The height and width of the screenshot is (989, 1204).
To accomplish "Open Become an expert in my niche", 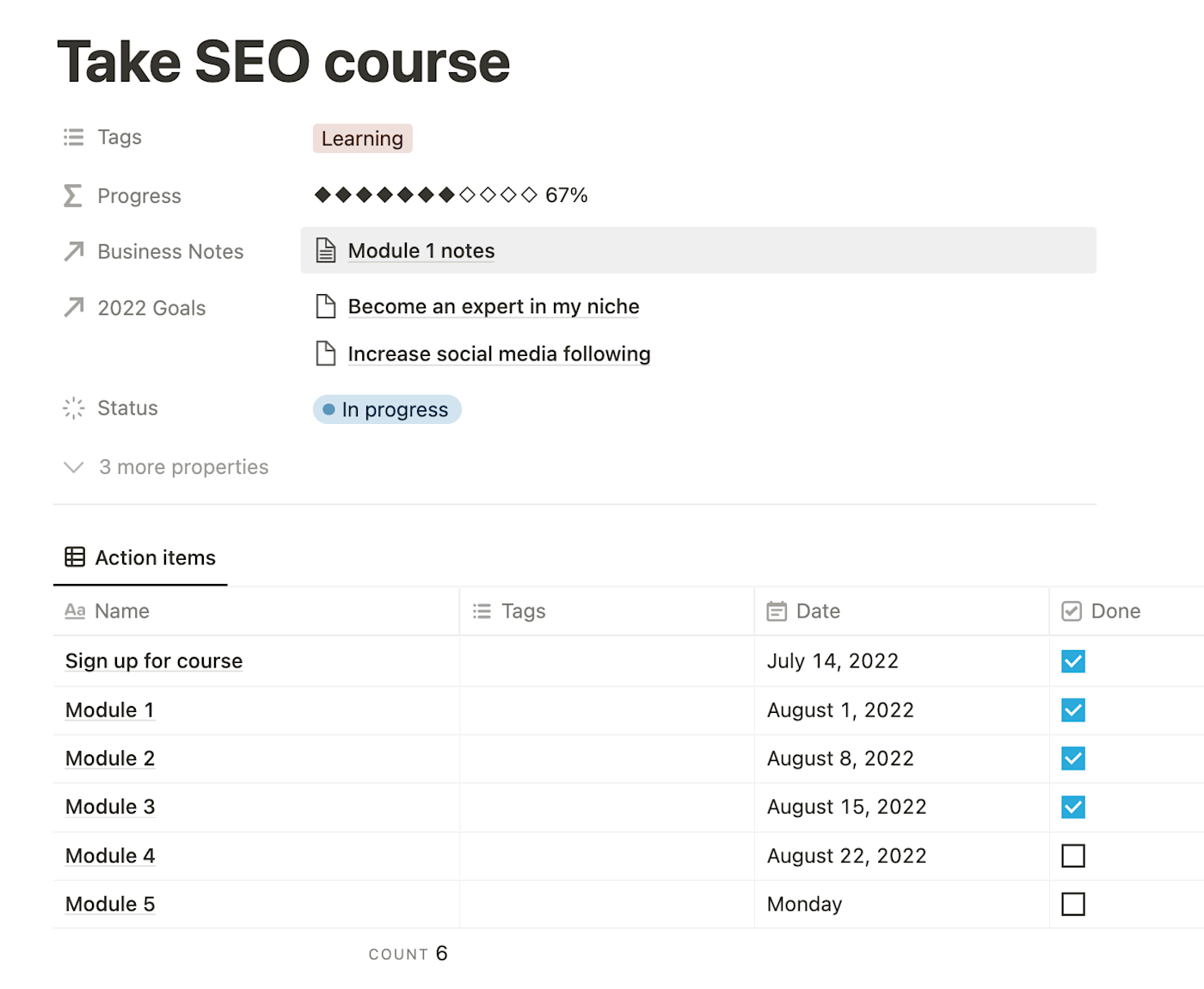I will (493, 307).
